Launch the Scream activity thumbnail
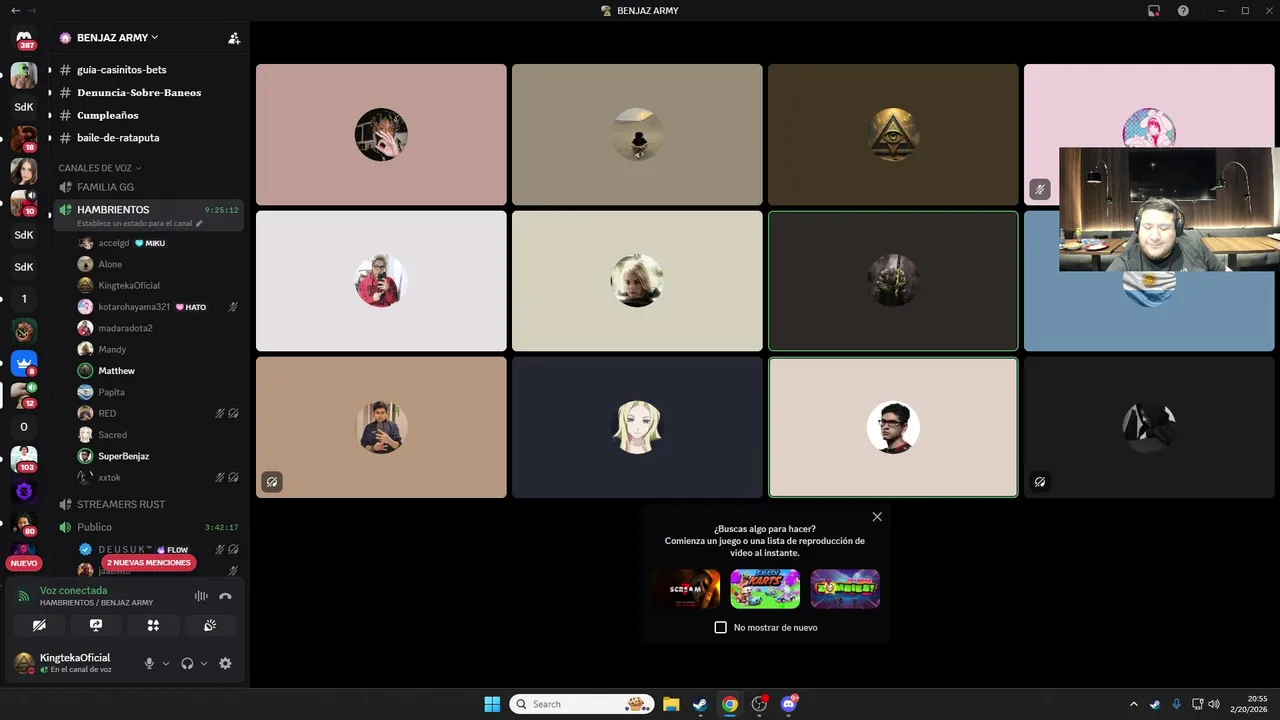Viewport: 1280px width, 720px height. click(685, 589)
